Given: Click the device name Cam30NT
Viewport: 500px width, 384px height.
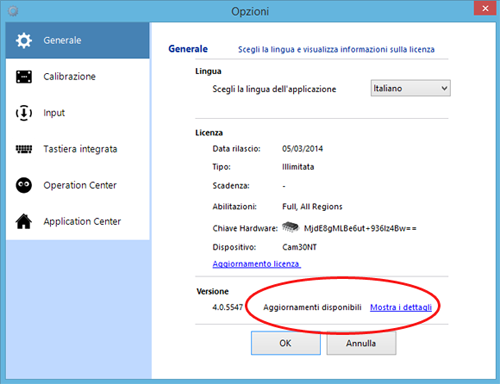Looking at the screenshot, I should point(299,247).
